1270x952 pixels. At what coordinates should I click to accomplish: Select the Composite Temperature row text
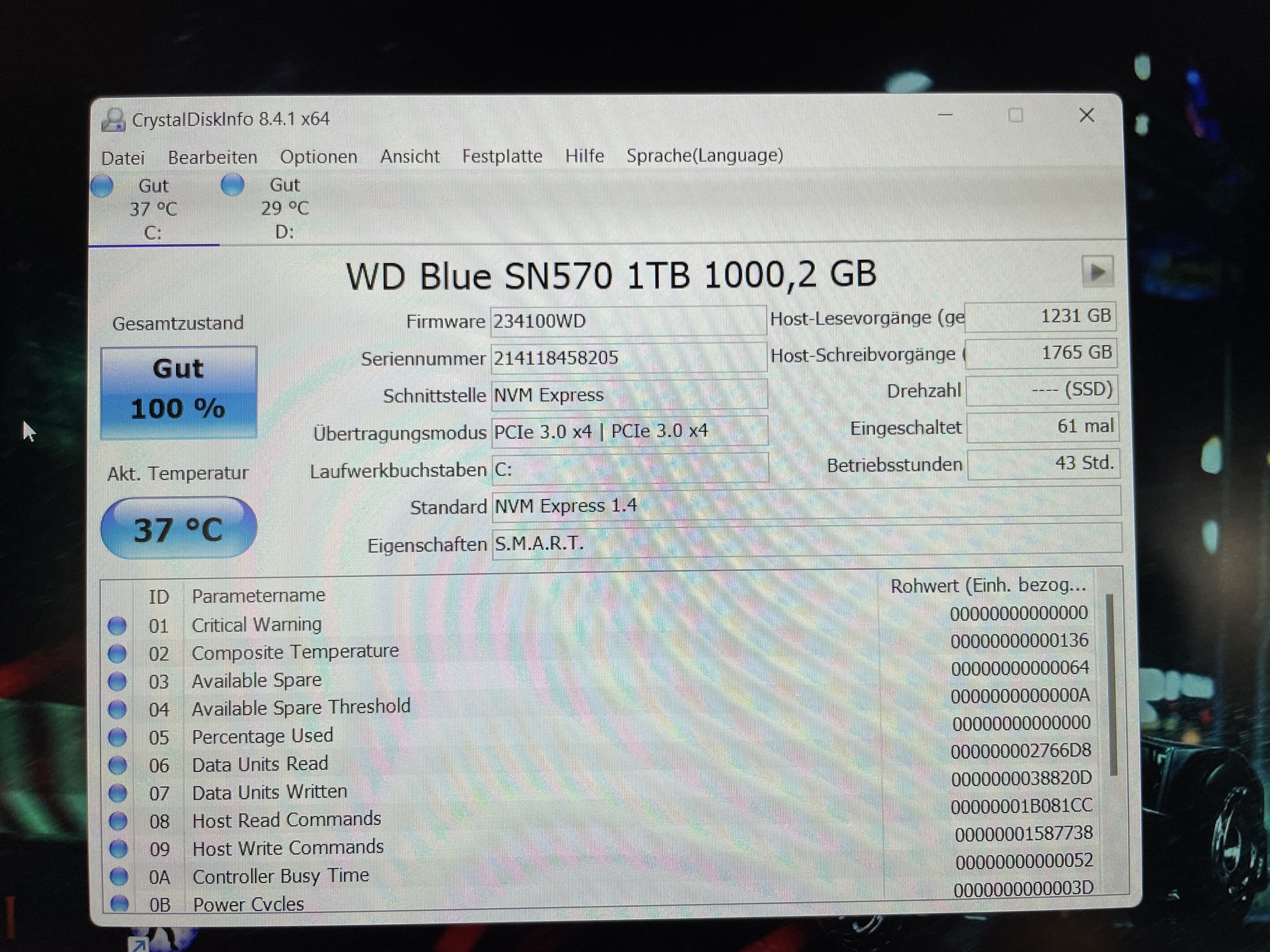click(x=295, y=652)
